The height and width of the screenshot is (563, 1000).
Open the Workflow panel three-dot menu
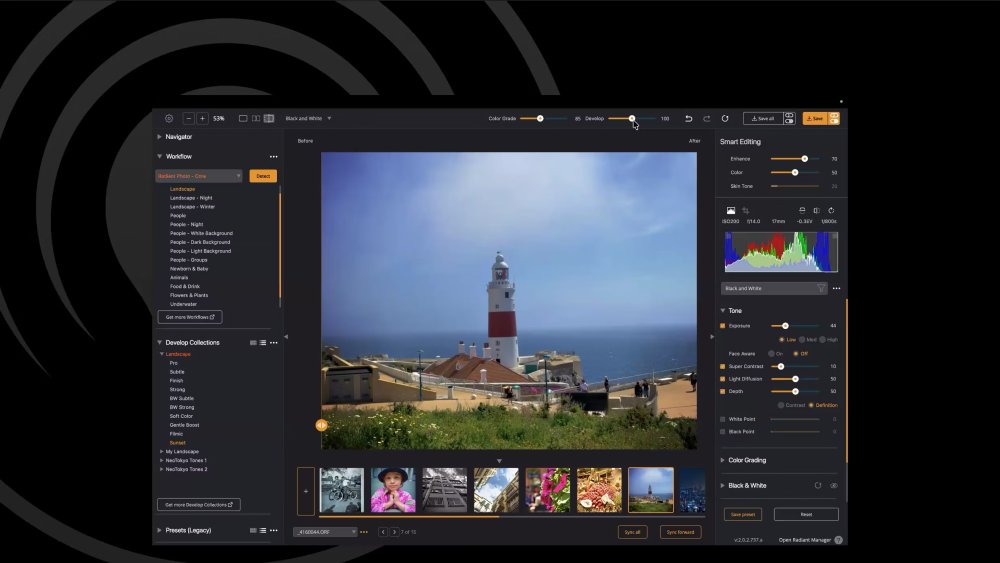[273, 157]
